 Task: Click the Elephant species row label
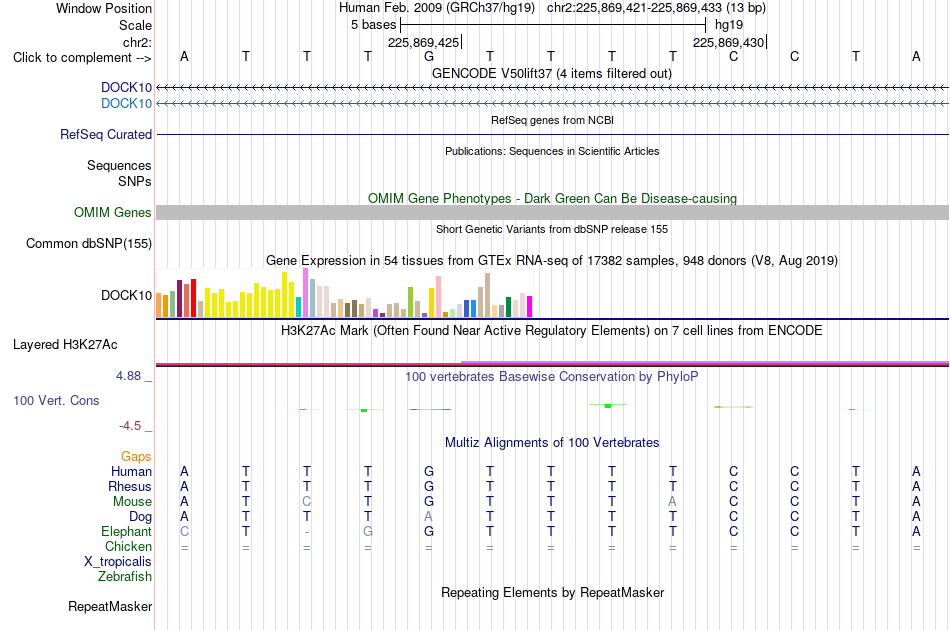[x=127, y=531]
